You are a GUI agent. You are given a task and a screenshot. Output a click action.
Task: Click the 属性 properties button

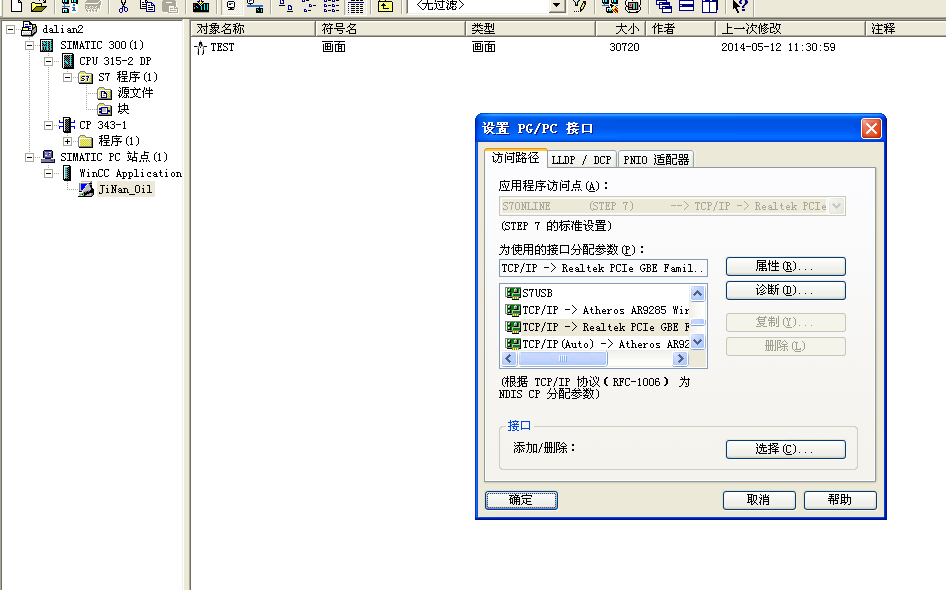(785, 266)
